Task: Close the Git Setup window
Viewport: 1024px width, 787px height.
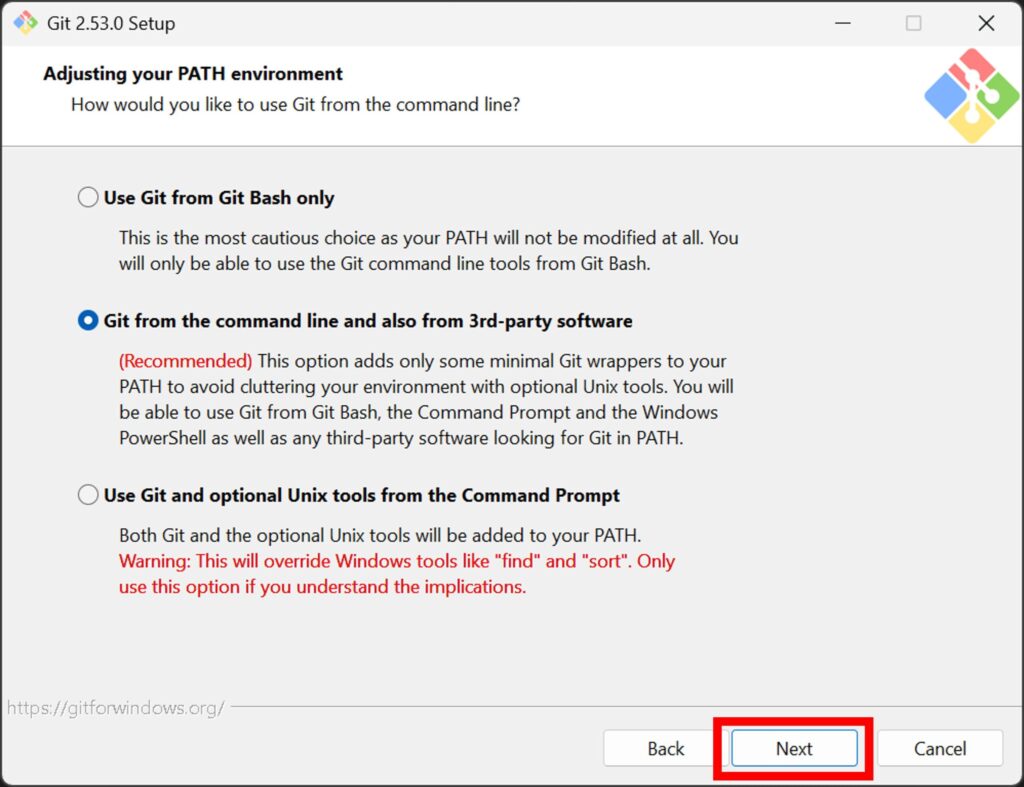Action: click(986, 23)
